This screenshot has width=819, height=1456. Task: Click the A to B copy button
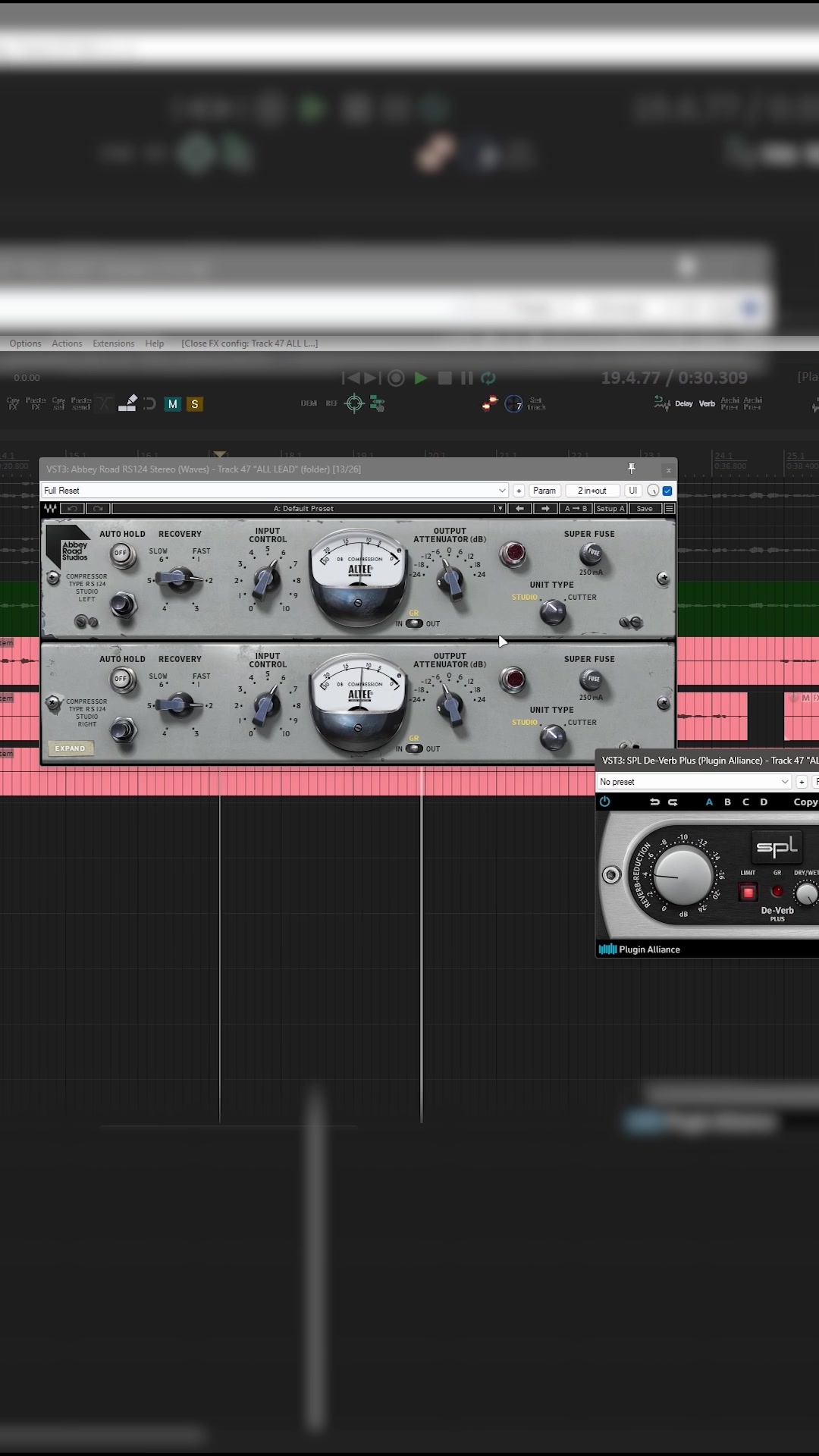576,509
